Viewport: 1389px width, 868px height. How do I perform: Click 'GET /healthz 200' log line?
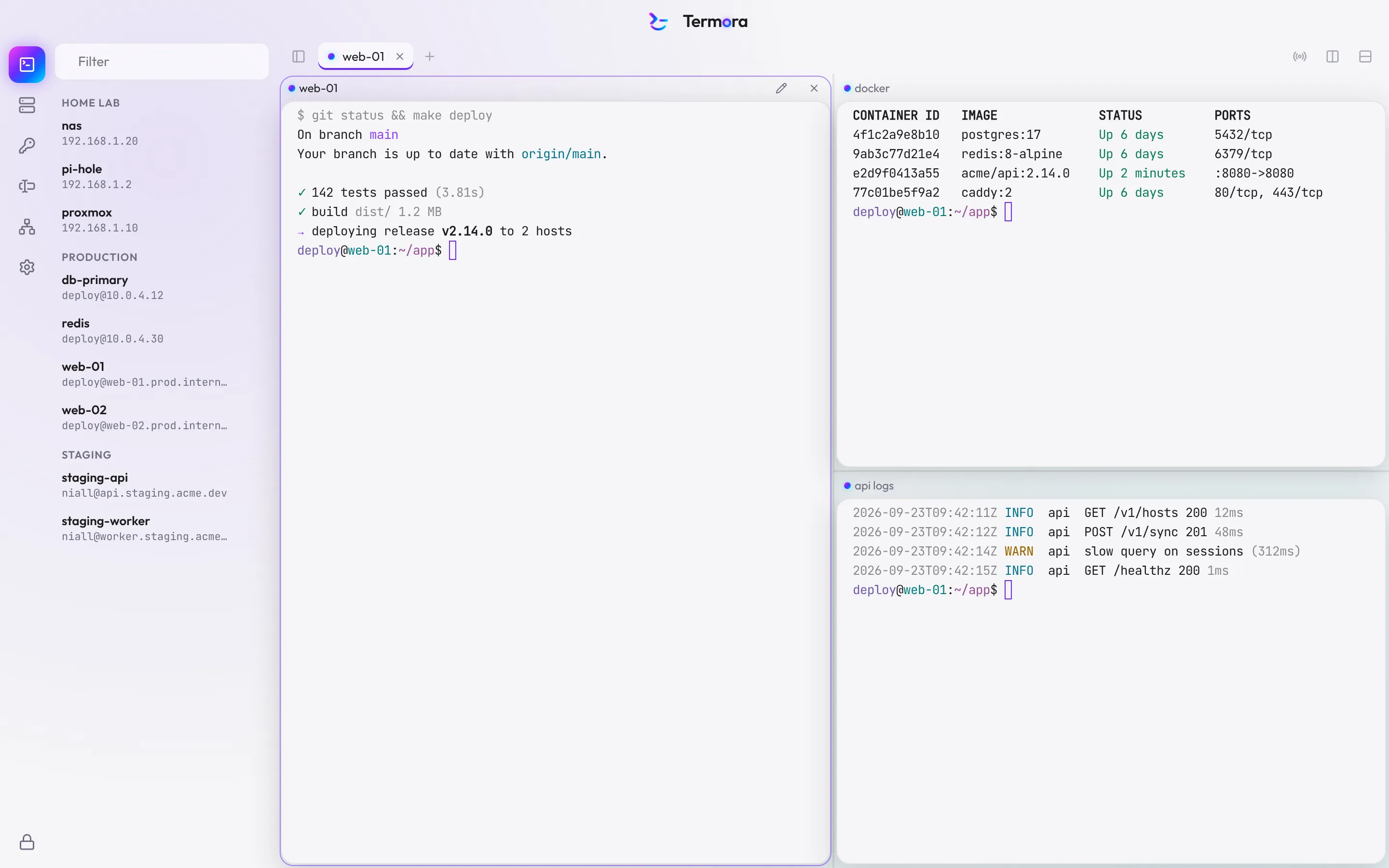(1142, 570)
